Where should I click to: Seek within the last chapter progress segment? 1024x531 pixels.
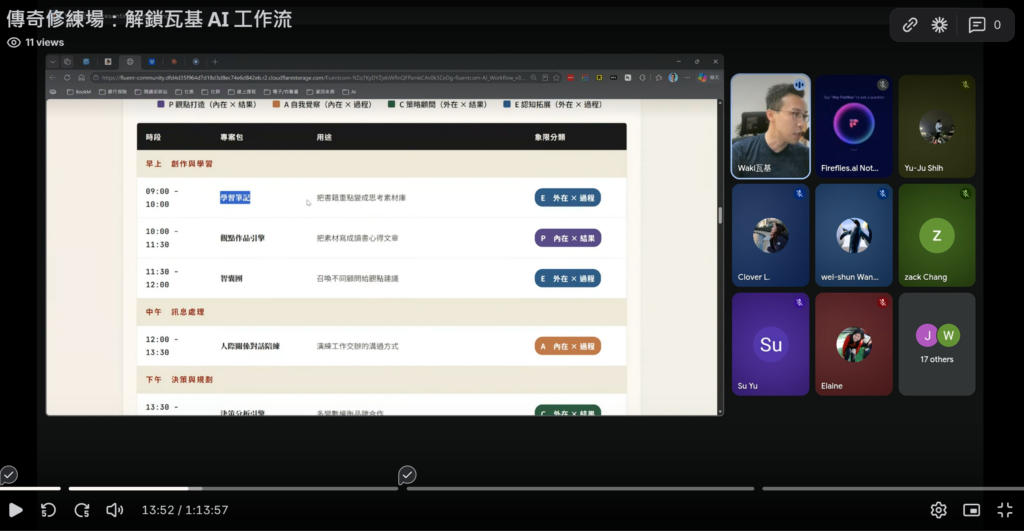point(893,488)
